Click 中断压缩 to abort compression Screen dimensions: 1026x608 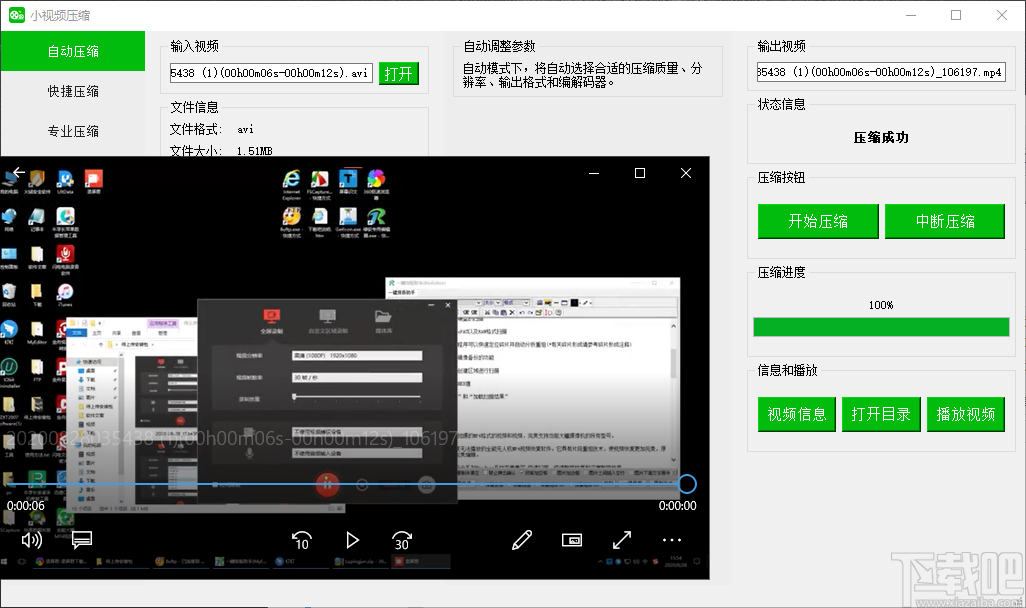tap(945, 221)
